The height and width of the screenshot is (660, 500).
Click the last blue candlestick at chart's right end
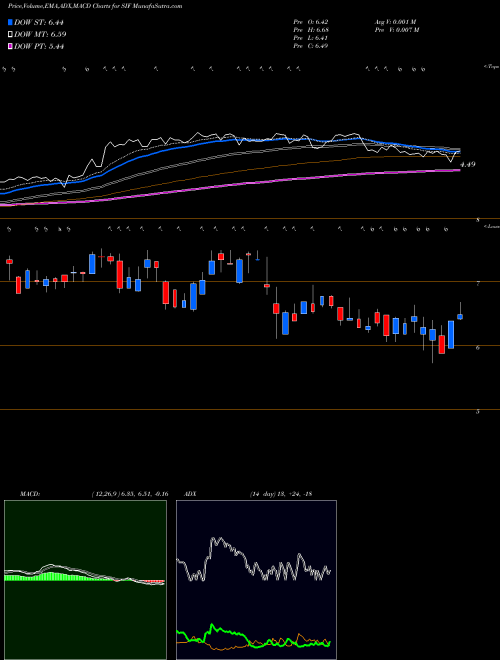point(460,317)
